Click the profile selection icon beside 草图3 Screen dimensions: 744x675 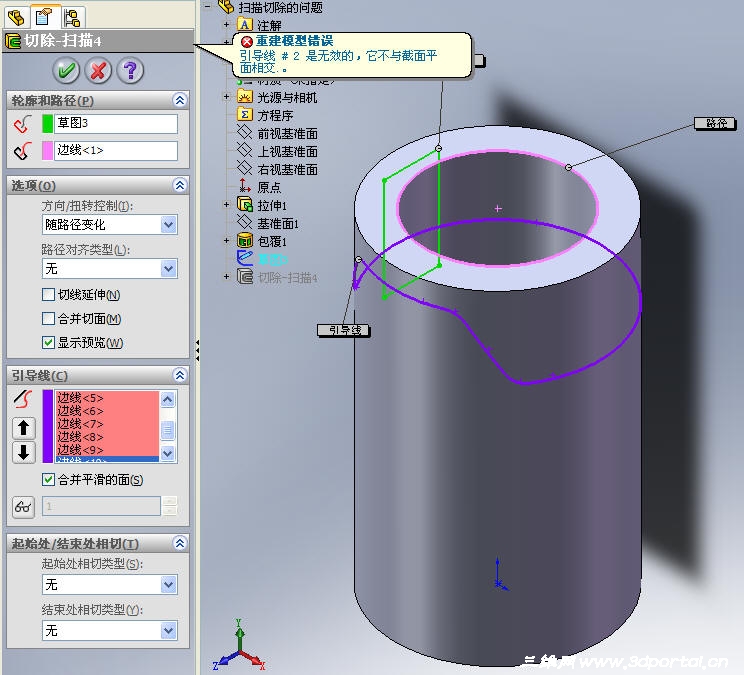coord(22,124)
